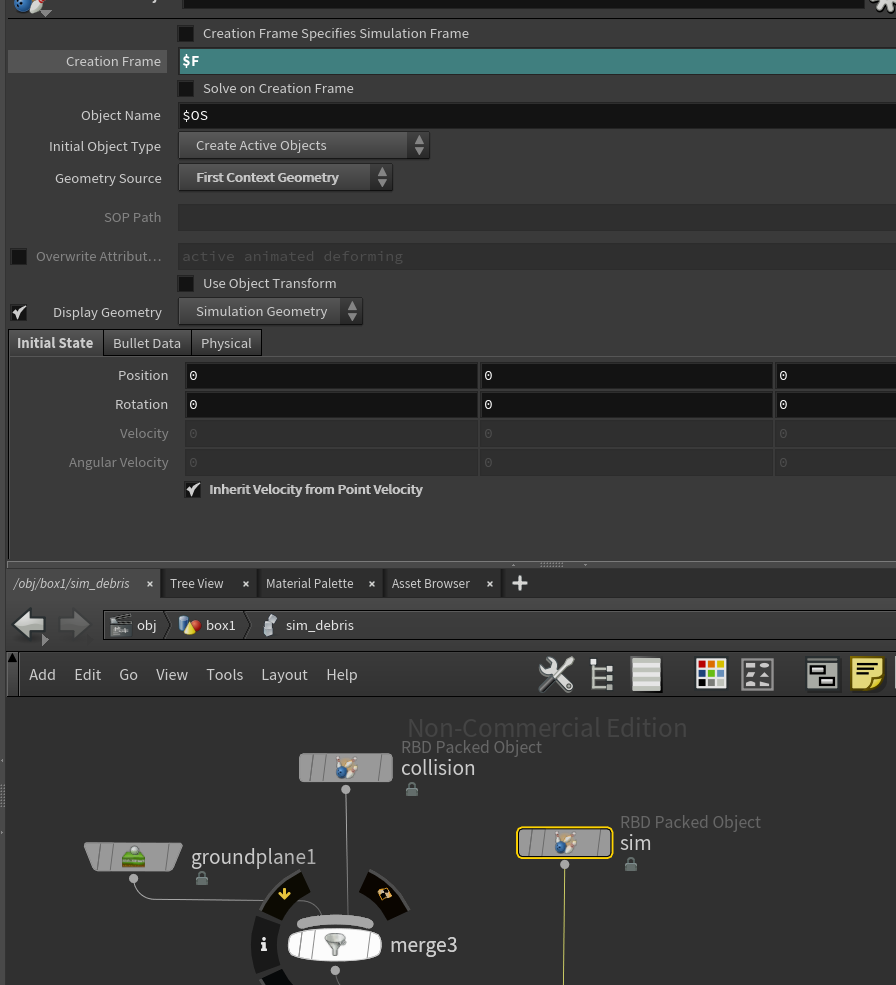Enable Creation Frame Specifies Simulation Frame checkbox

[186, 33]
